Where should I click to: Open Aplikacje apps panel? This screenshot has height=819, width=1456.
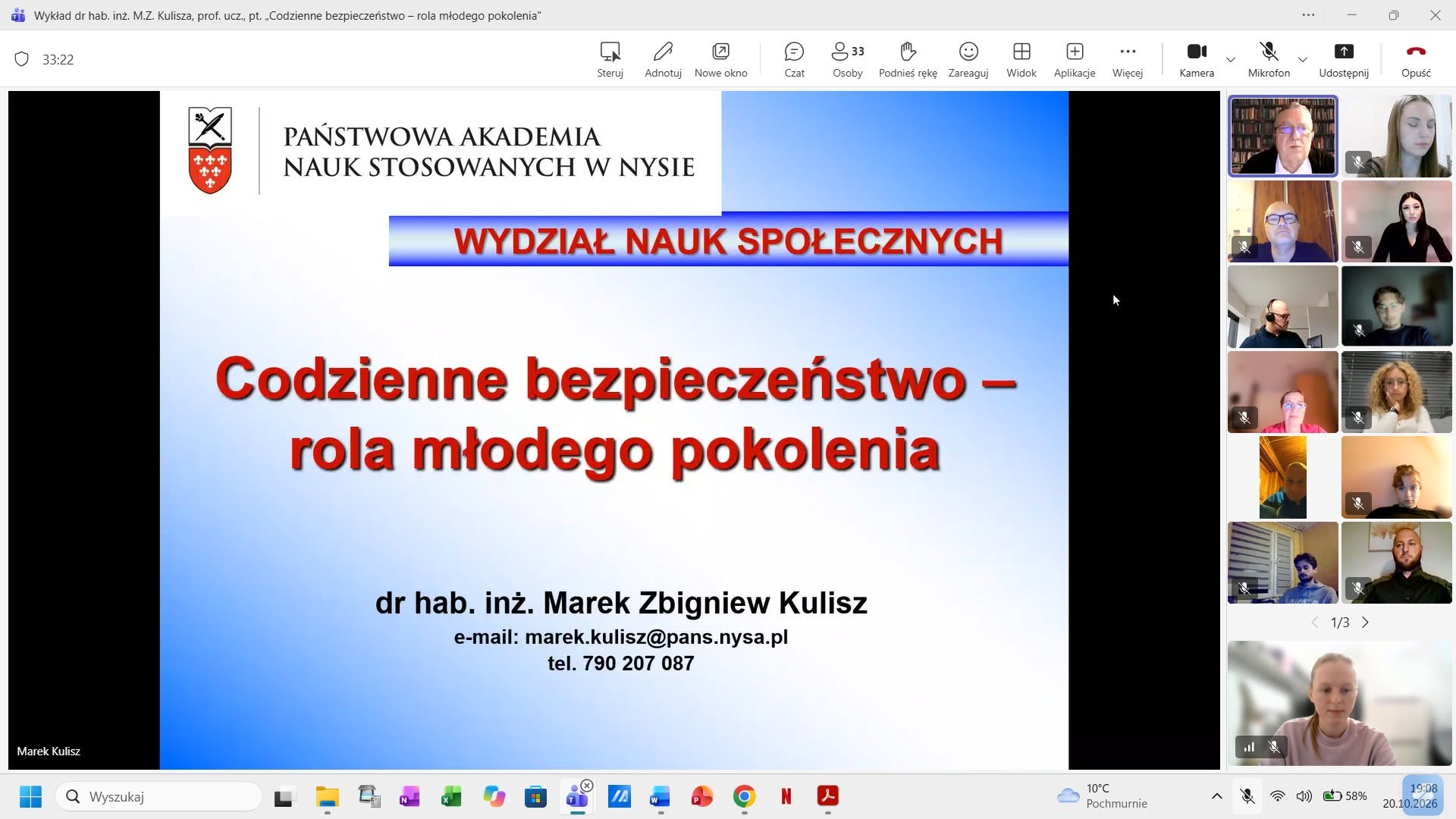(1075, 60)
